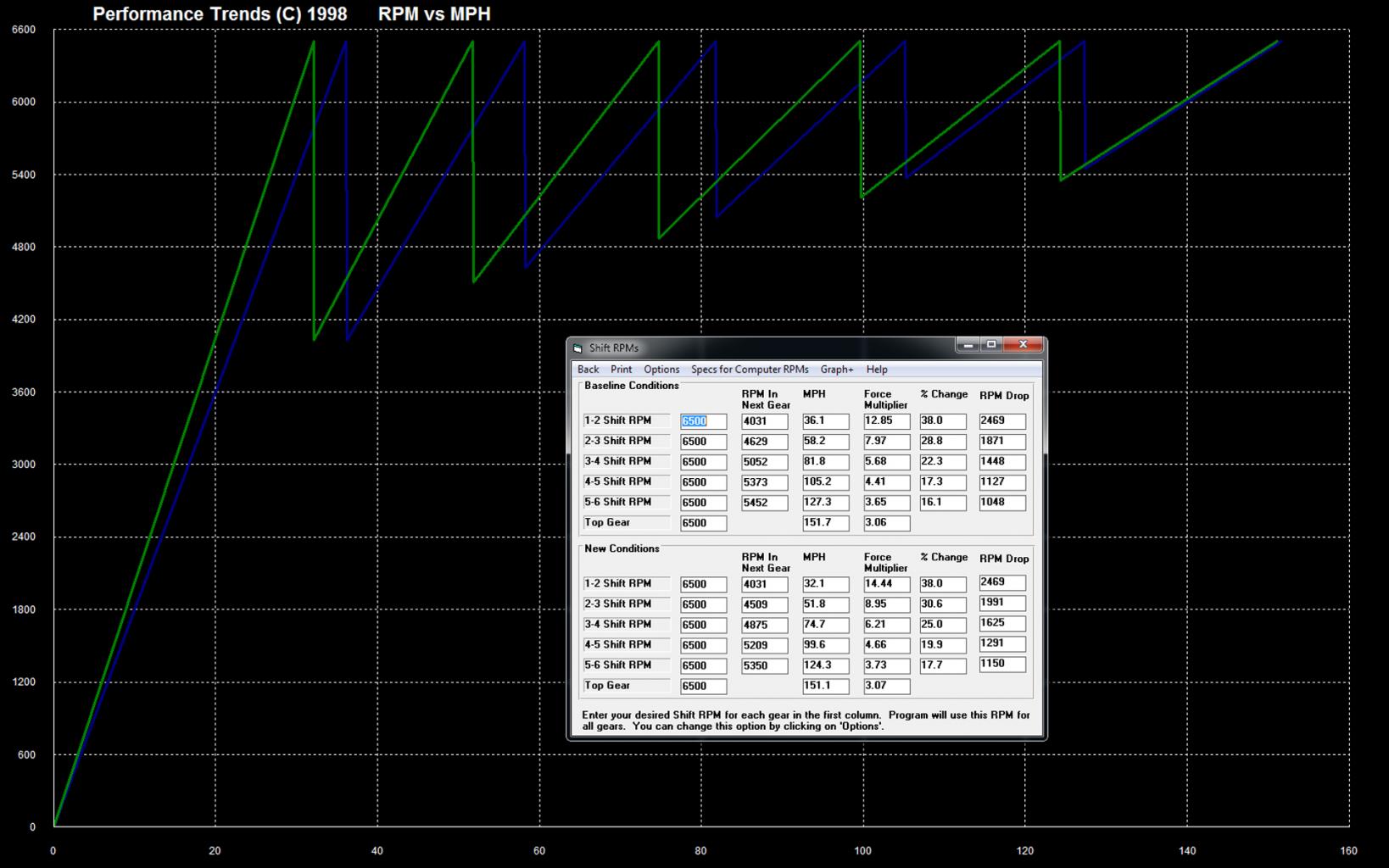Viewport: 1389px width, 868px height.
Task: Click Baseline 1-2 Shift RPM input field
Action: pyautogui.click(x=704, y=421)
